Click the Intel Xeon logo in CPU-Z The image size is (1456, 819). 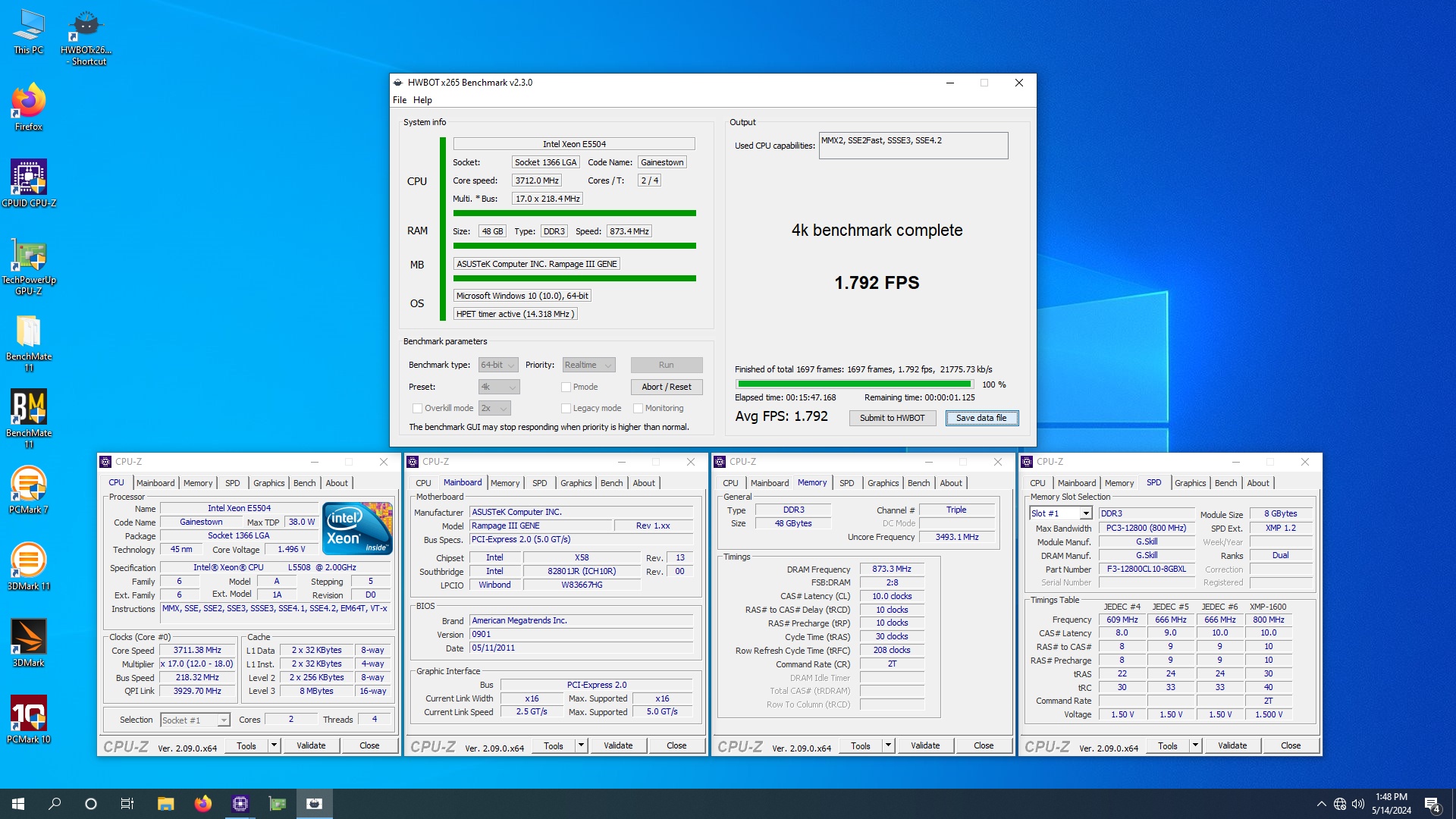pos(357,528)
